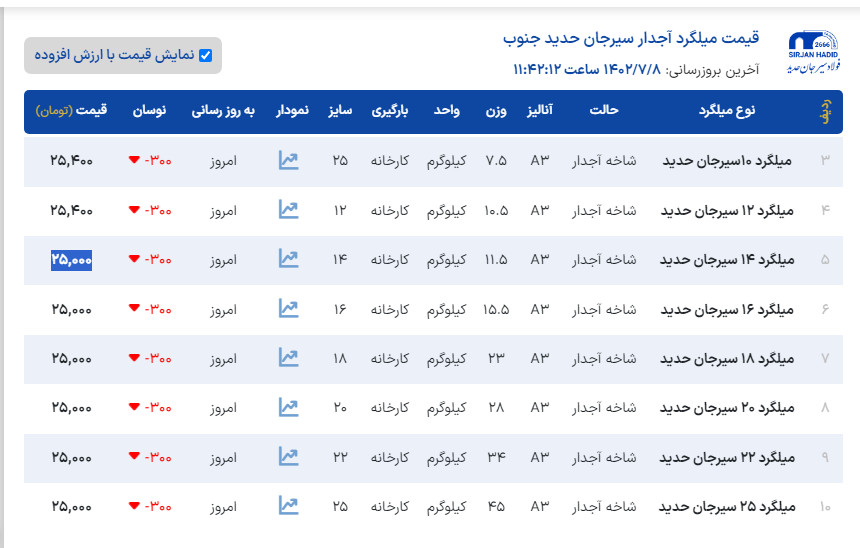860x548 pixels.
Task: Toggle نمایش قیمت با ارزش افزوده checkbox
Action: 206,56
